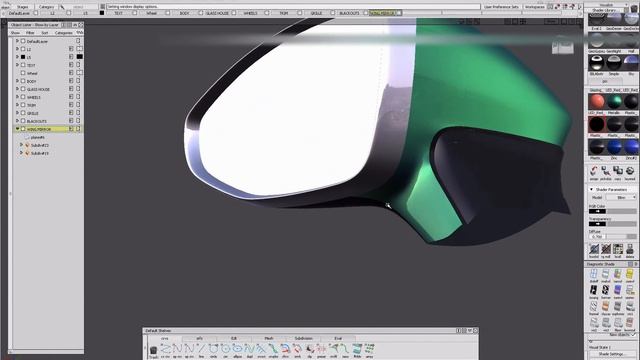Click the Stages button in top bar
This screenshot has width=640, height=360.
tap(23, 7)
